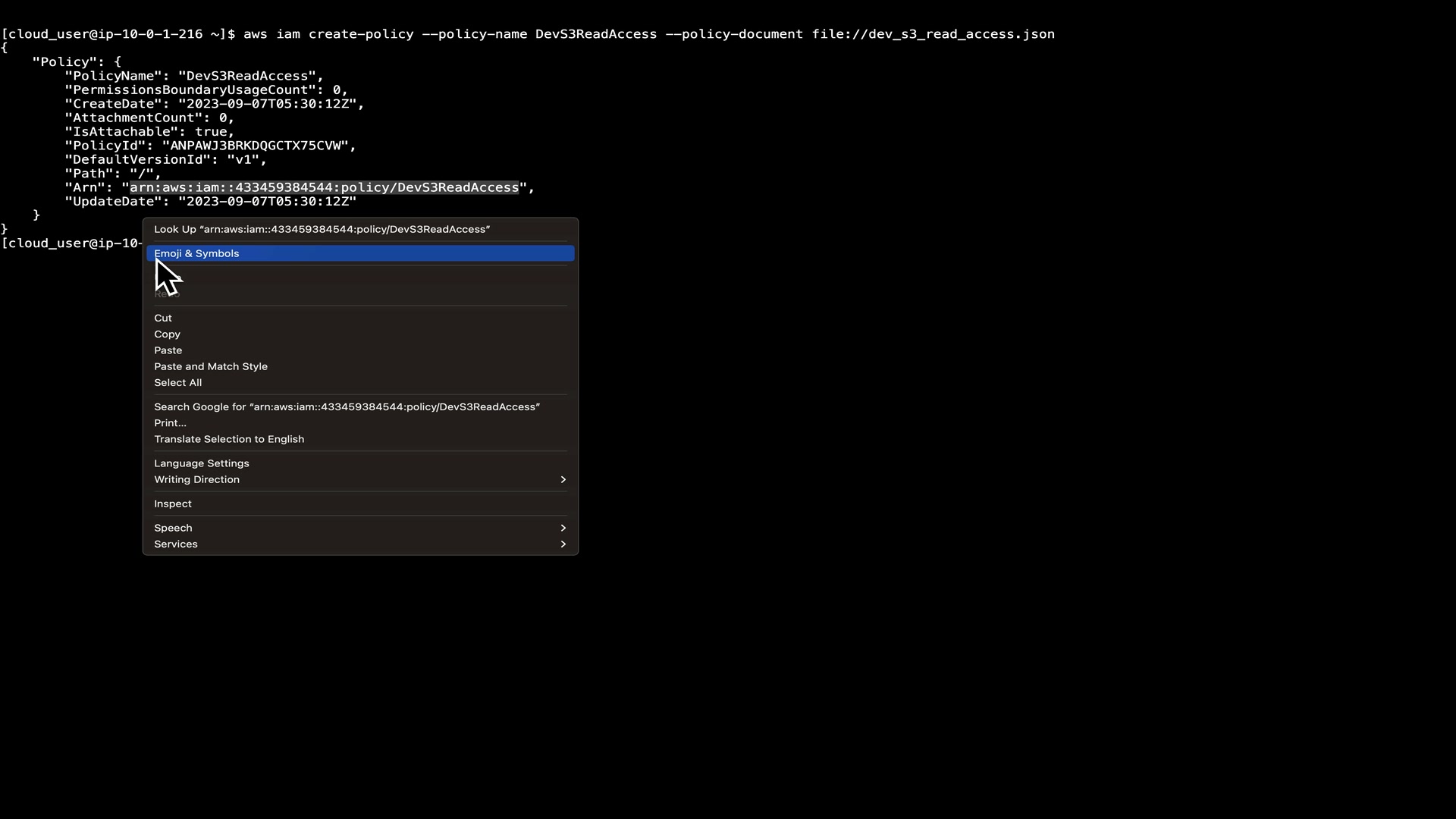The height and width of the screenshot is (819, 1456).
Task: Open Language Settings menu item
Action: [201, 463]
